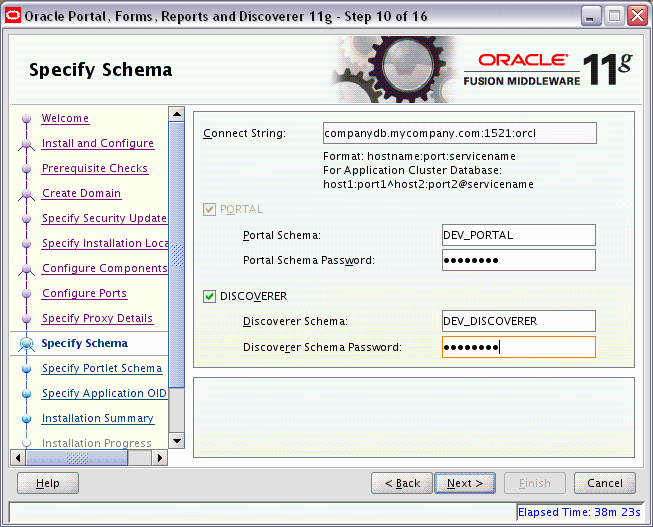Go to Configure Components step
653x527 pixels.
pyautogui.click(x=105, y=268)
